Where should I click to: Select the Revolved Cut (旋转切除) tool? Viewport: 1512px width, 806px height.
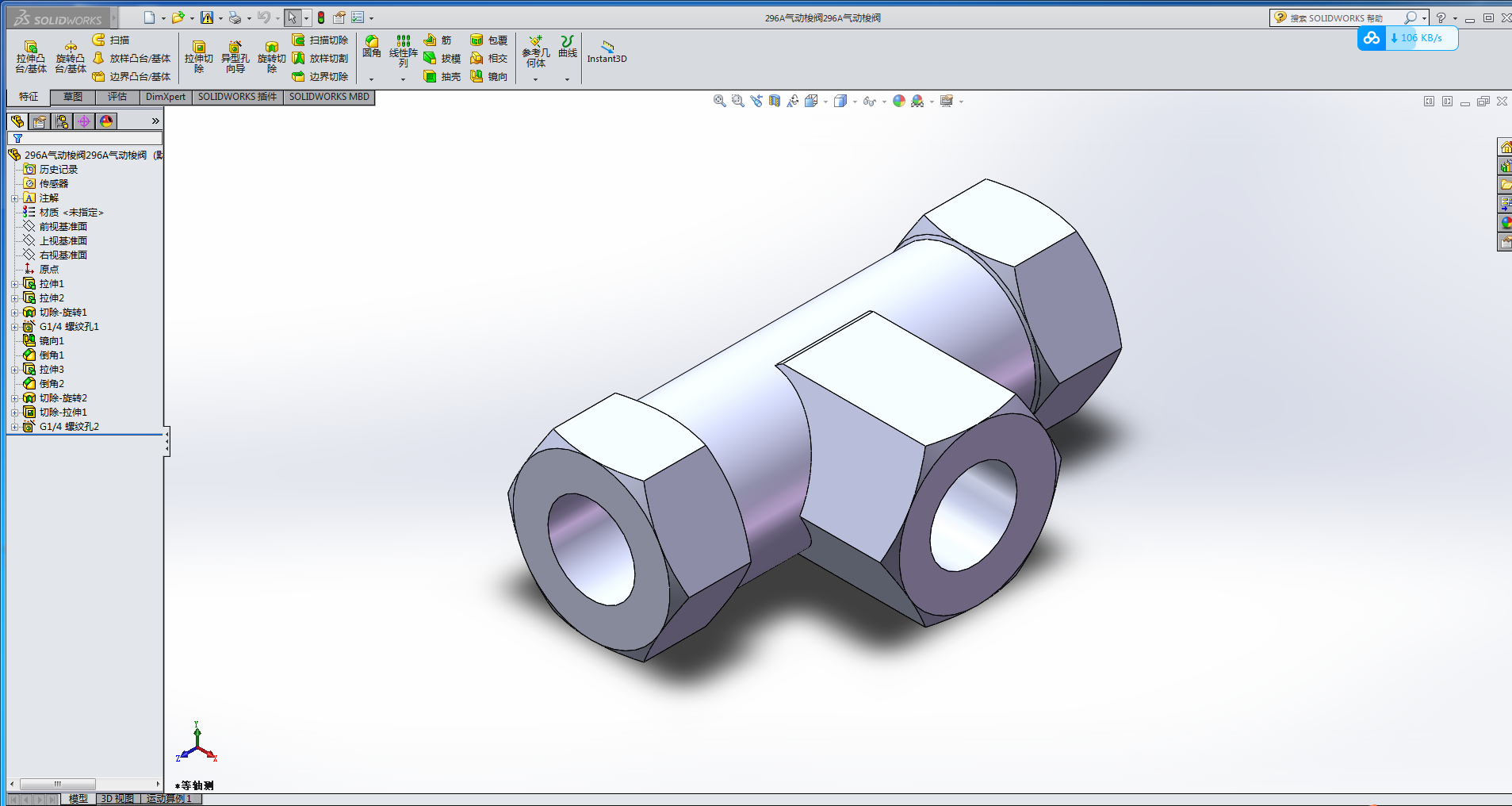coord(271,57)
